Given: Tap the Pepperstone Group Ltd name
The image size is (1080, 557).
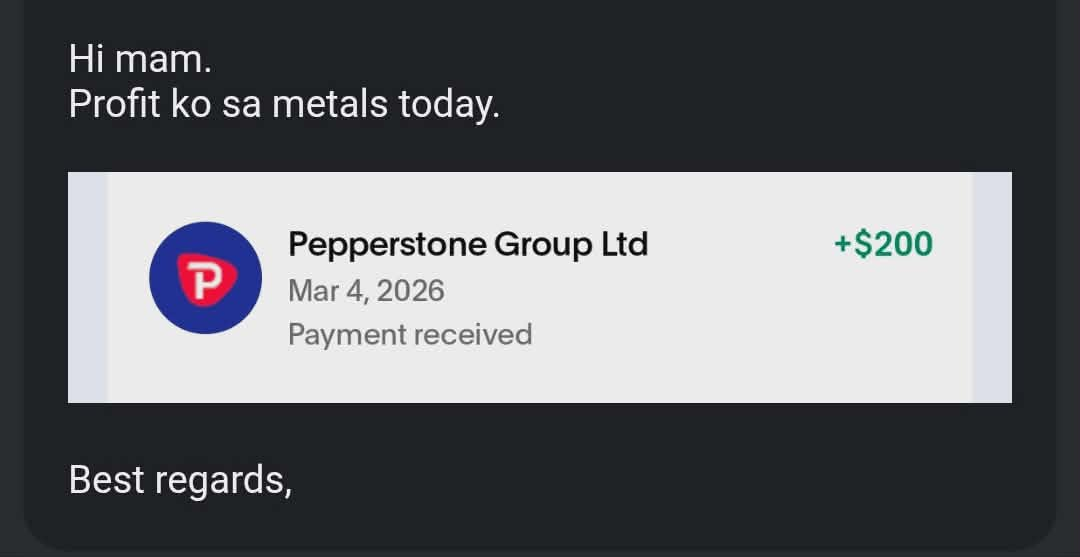Looking at the screenshot, I should coord(467,243).
